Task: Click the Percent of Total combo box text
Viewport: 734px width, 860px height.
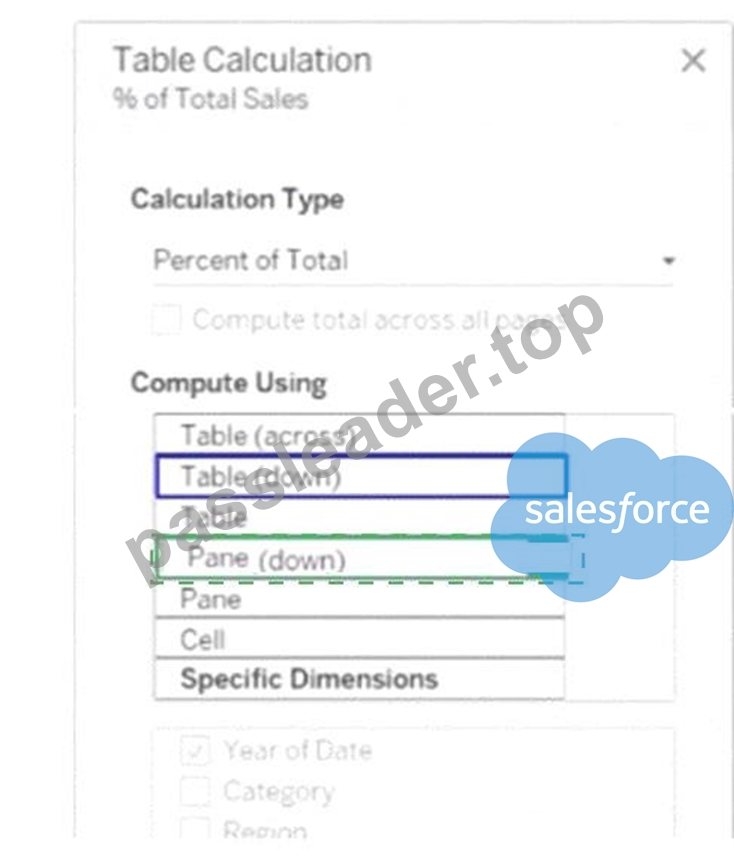Action: tap(251, 260)
